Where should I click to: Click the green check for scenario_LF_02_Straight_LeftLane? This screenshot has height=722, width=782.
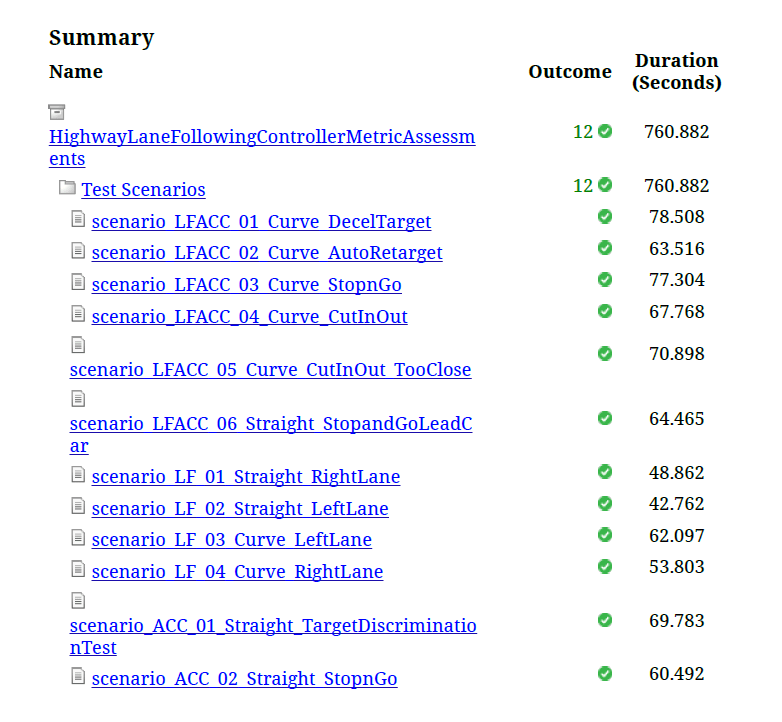[x=605, y=503]
